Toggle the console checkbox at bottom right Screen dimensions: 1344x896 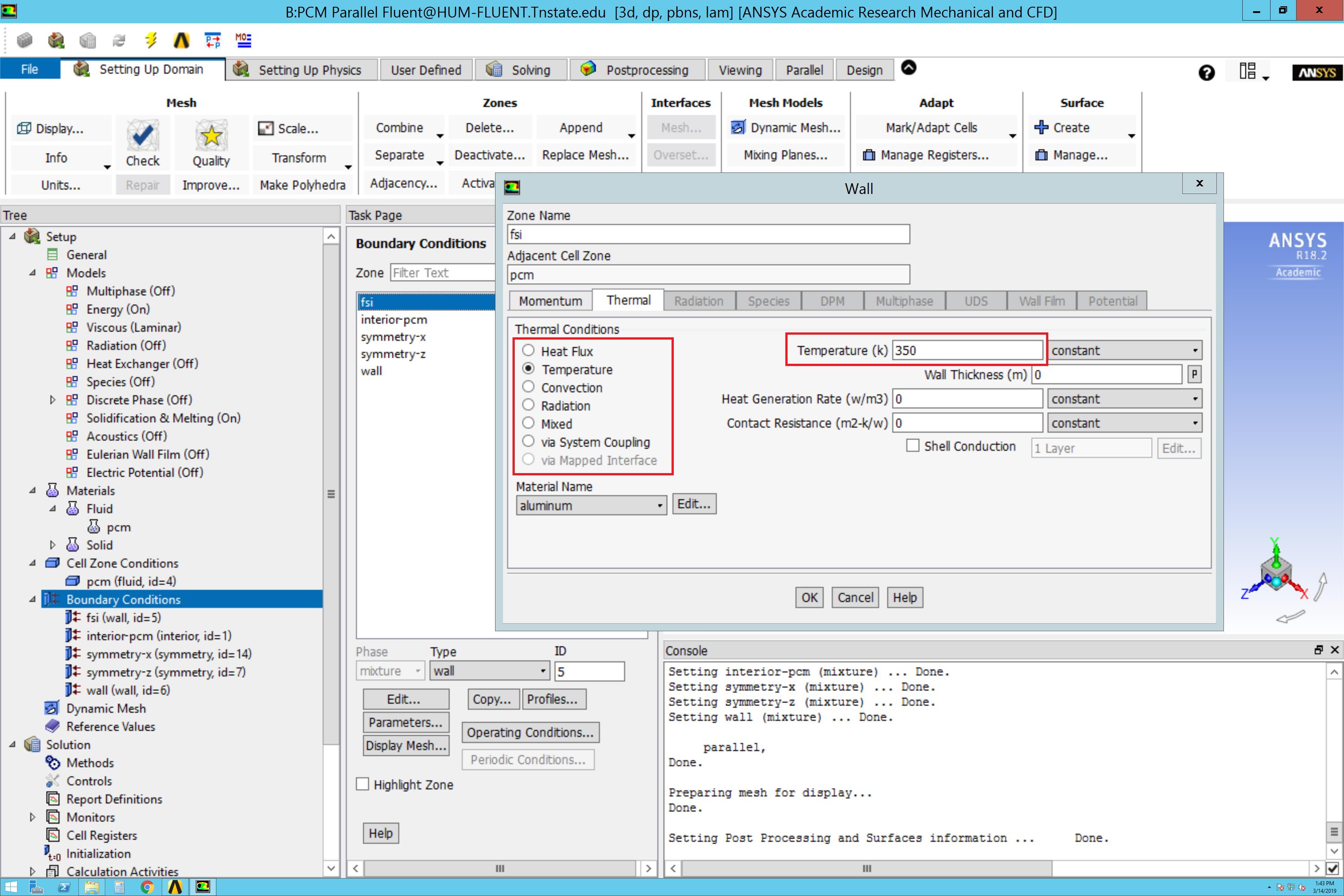(1332, 869)
